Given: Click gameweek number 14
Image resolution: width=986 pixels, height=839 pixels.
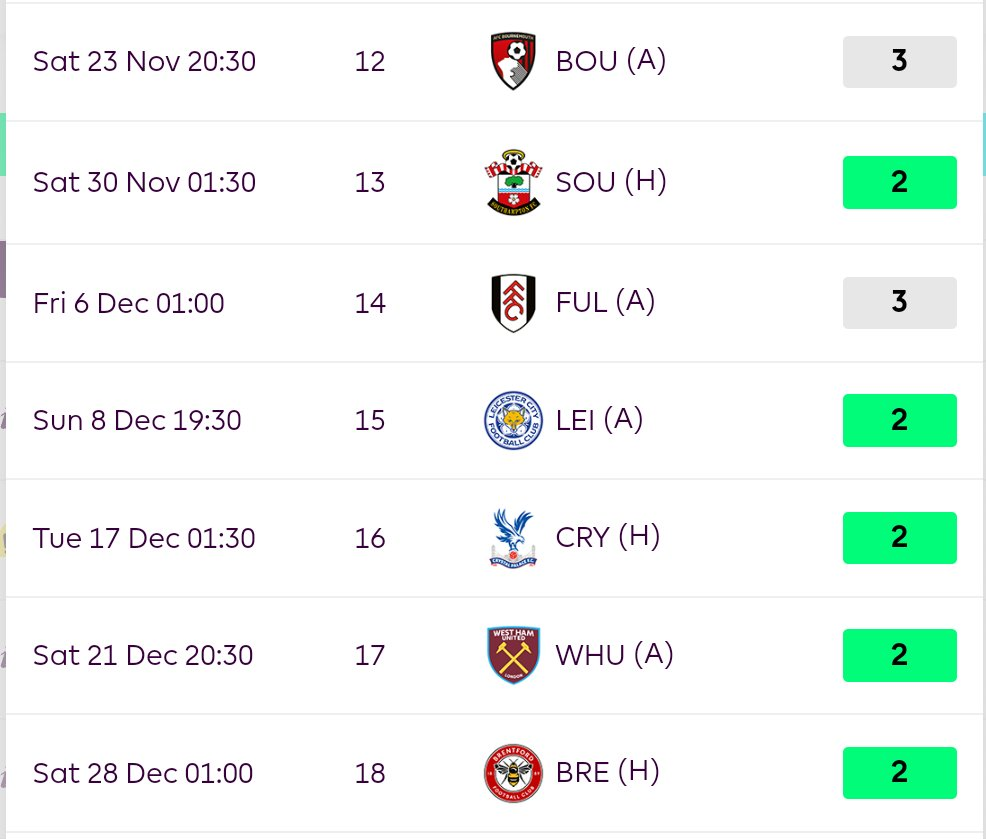Looking at the screenshot, I should 370,303.
